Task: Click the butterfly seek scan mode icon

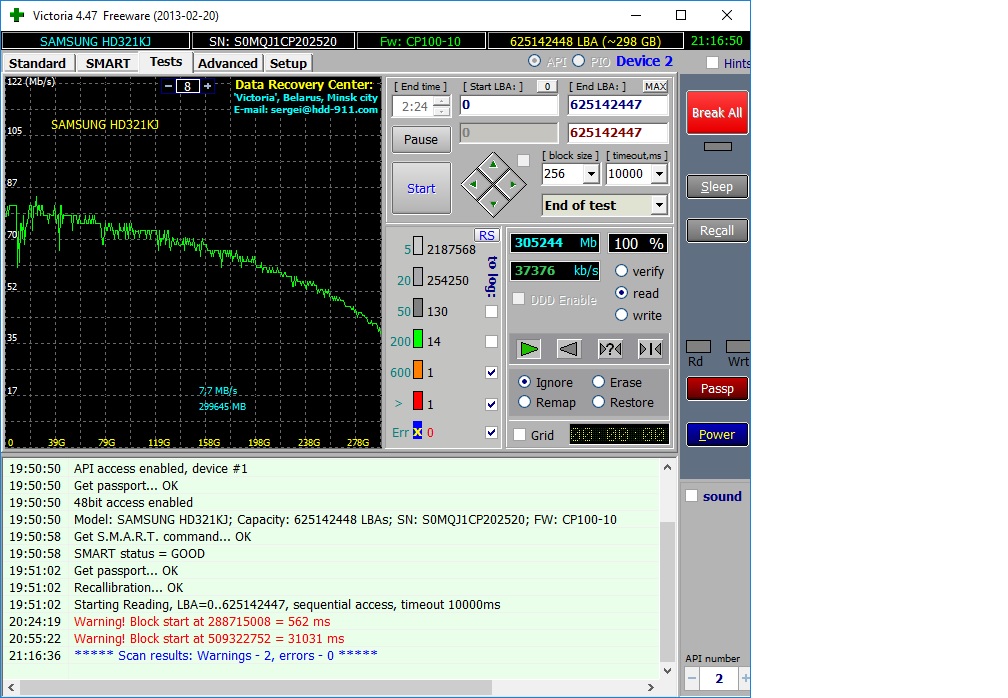Action: [x=650, y=349]
